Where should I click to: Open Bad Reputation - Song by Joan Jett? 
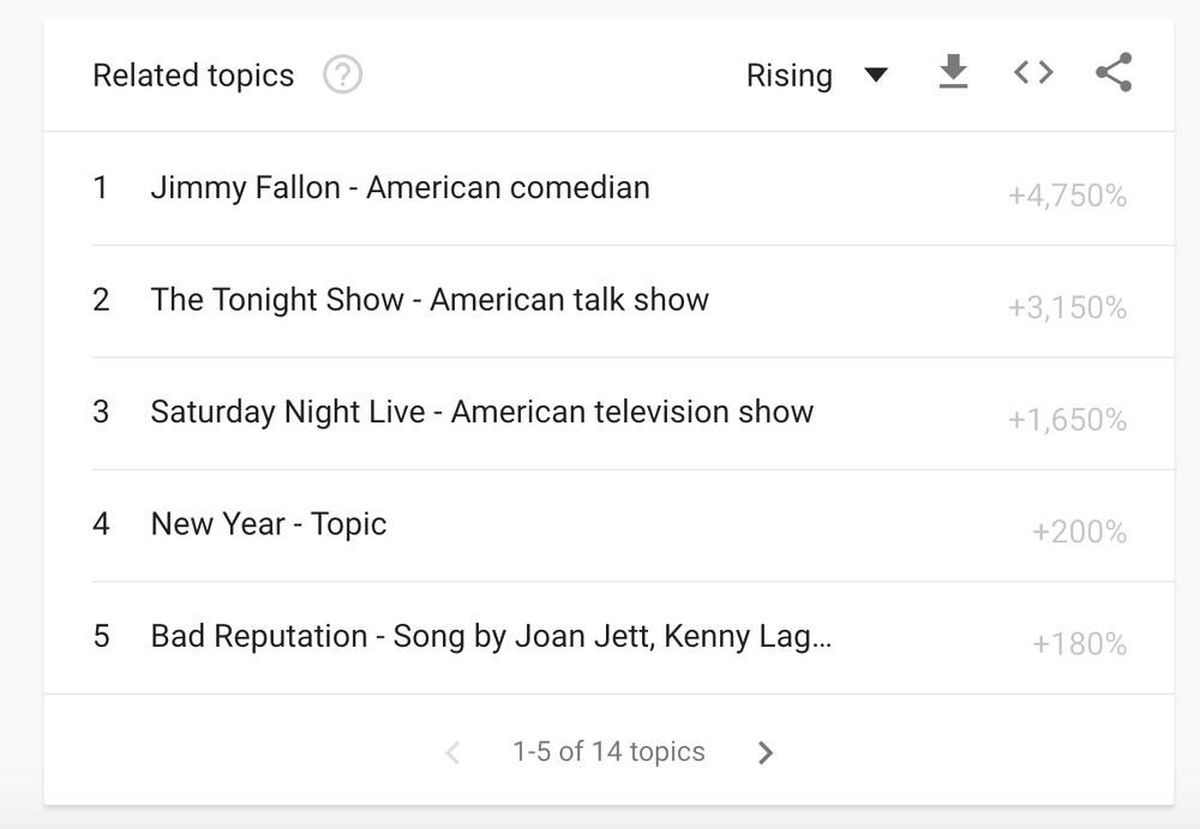pyautogui.click(x=490, y=636)
